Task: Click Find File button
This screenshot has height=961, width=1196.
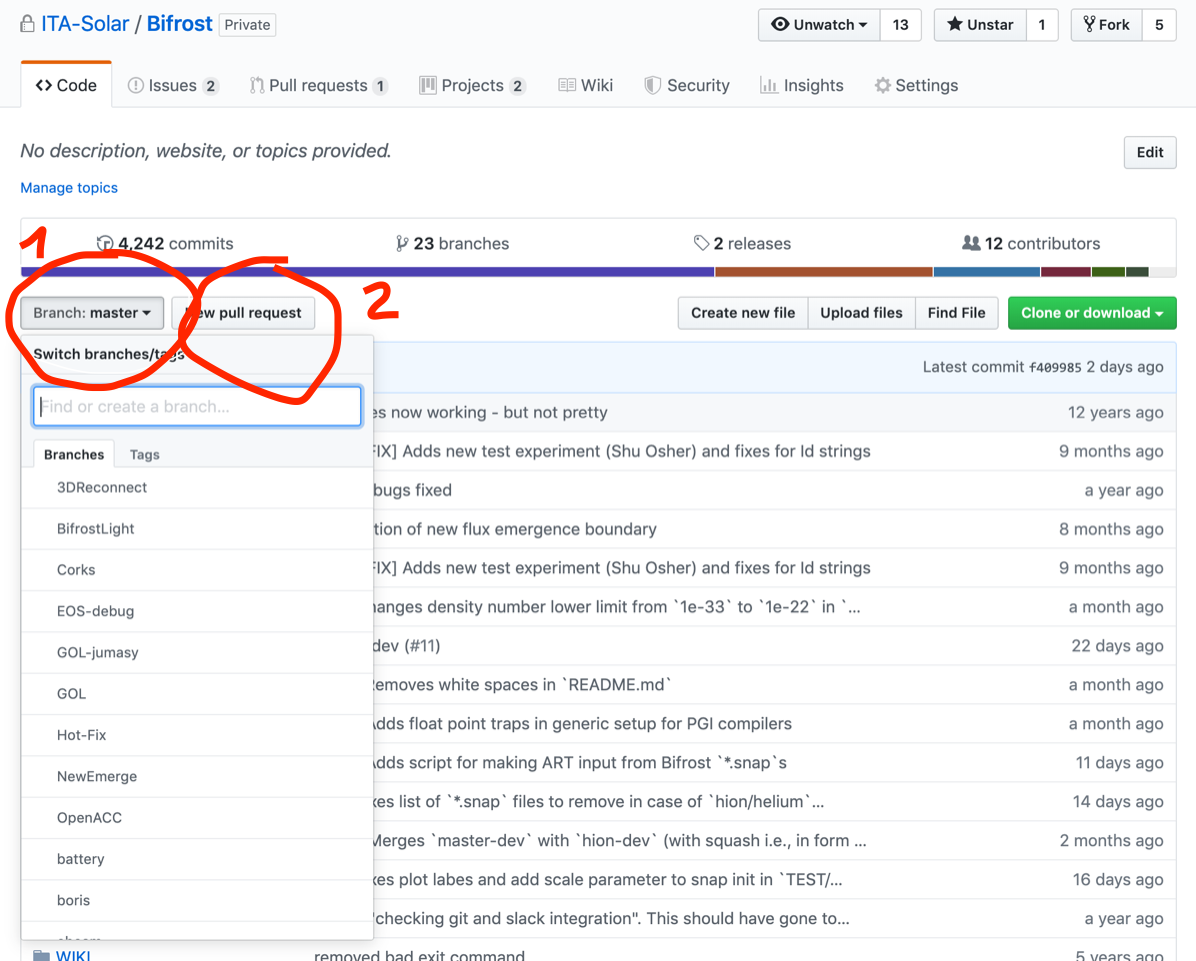Action: click(956, 313)
